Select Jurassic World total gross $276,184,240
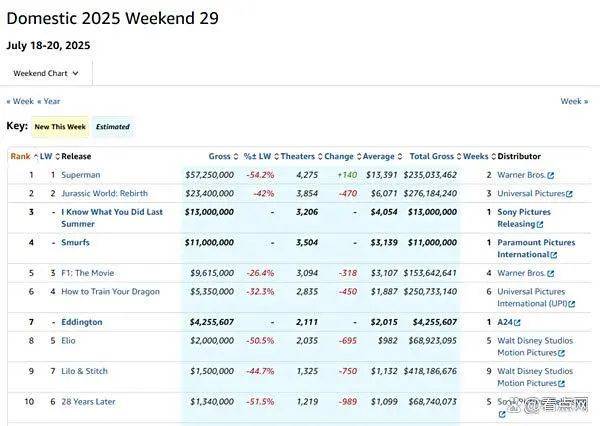The width and height of the screenshot is (600, 426). point(430,193)
